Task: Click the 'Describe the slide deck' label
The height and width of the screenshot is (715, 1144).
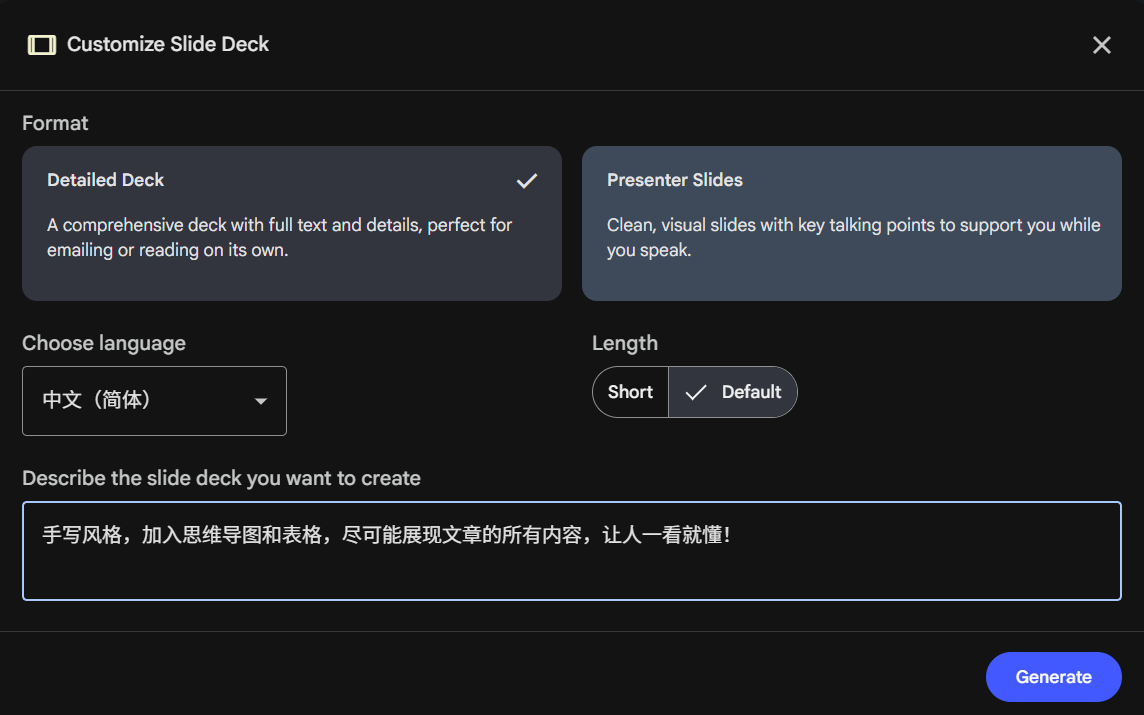Action: 221,478
